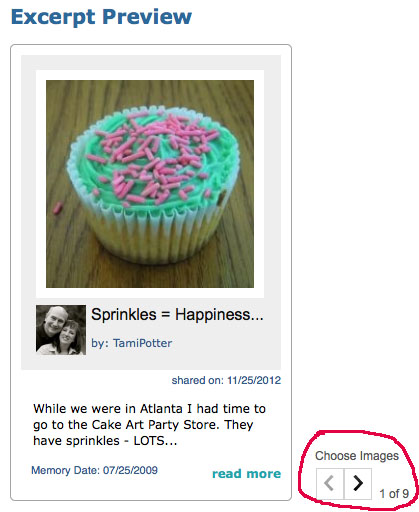Select the 'Memory Date:' label text

coord(65,470)
